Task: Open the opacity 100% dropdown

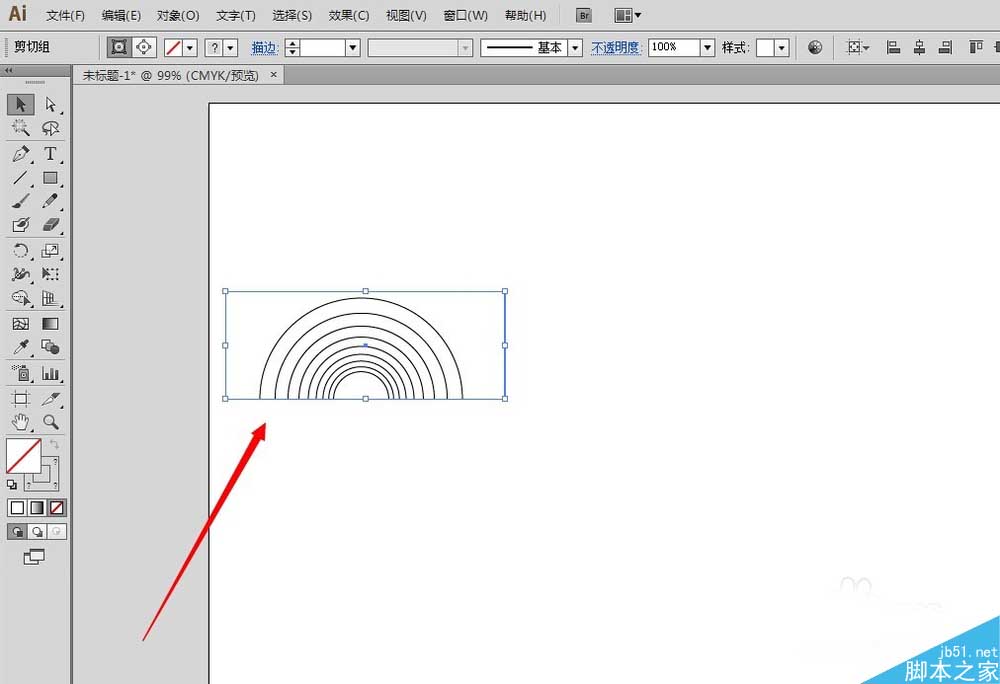Action: click(x=708, y=47)
